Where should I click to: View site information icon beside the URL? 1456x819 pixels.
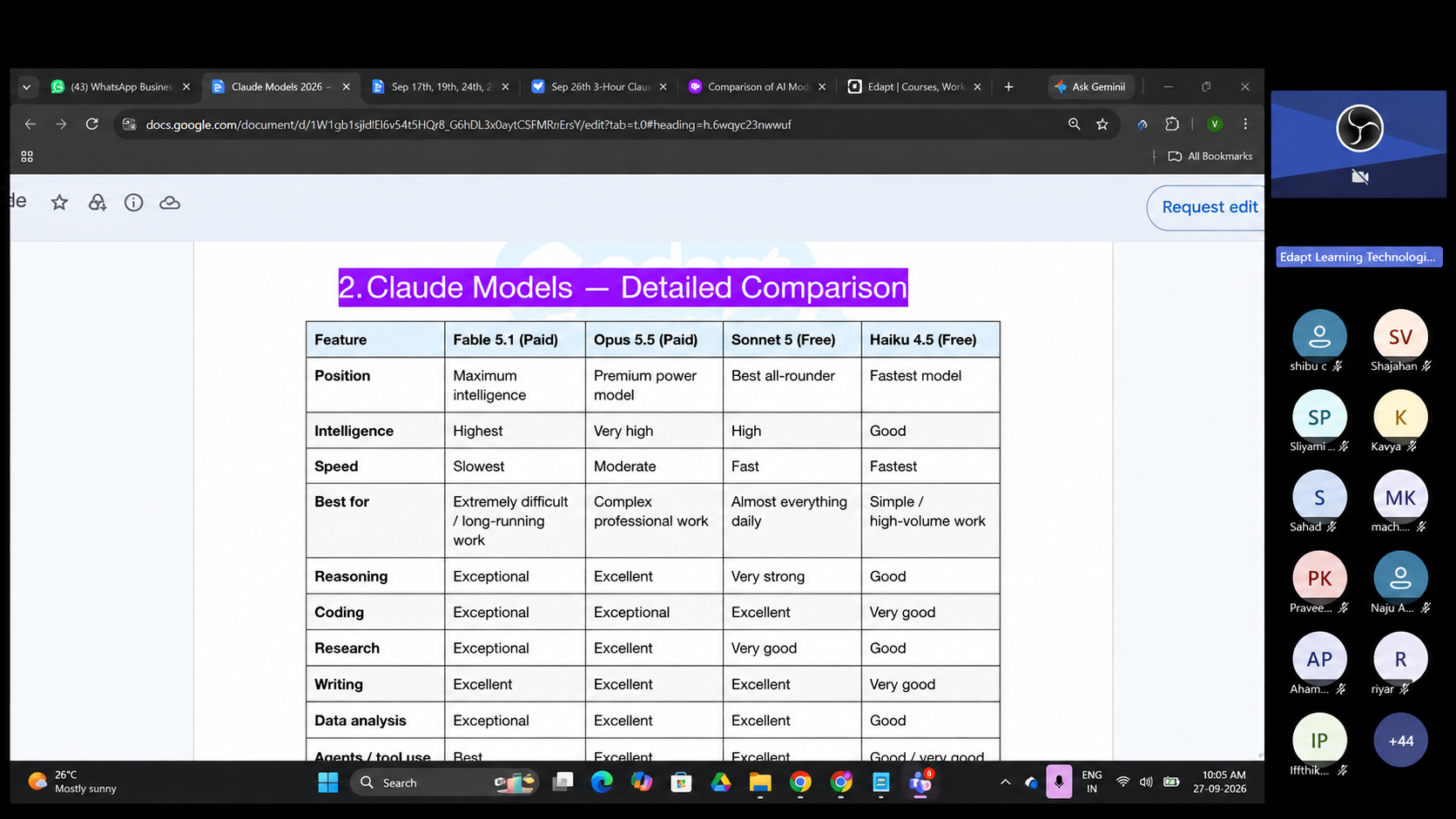tap(129, 124)
